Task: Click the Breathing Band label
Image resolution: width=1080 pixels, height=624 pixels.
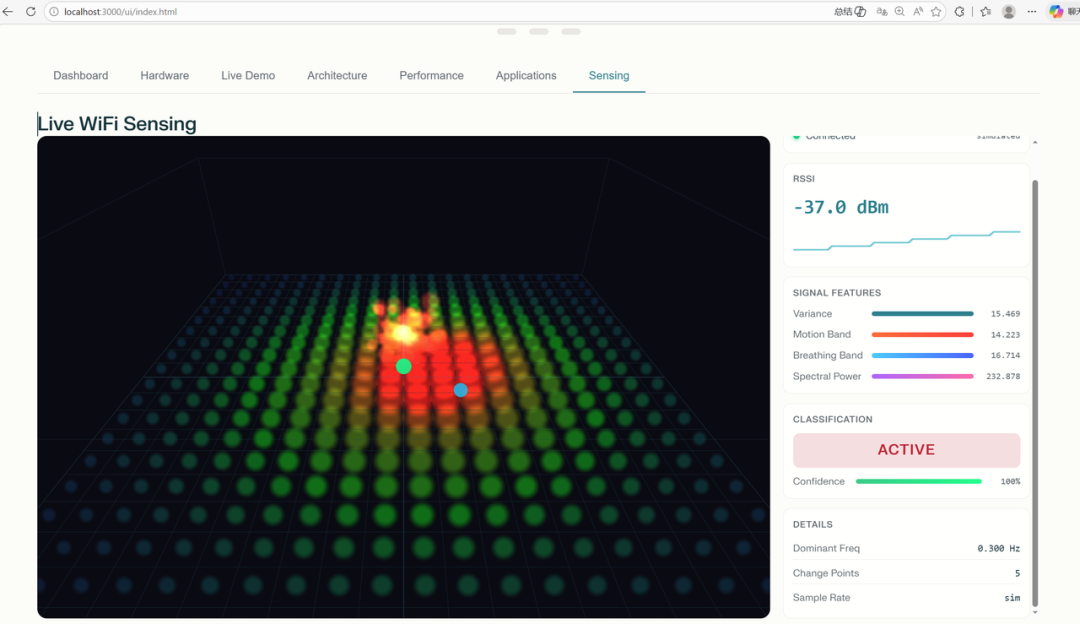Action: [827, 355]
